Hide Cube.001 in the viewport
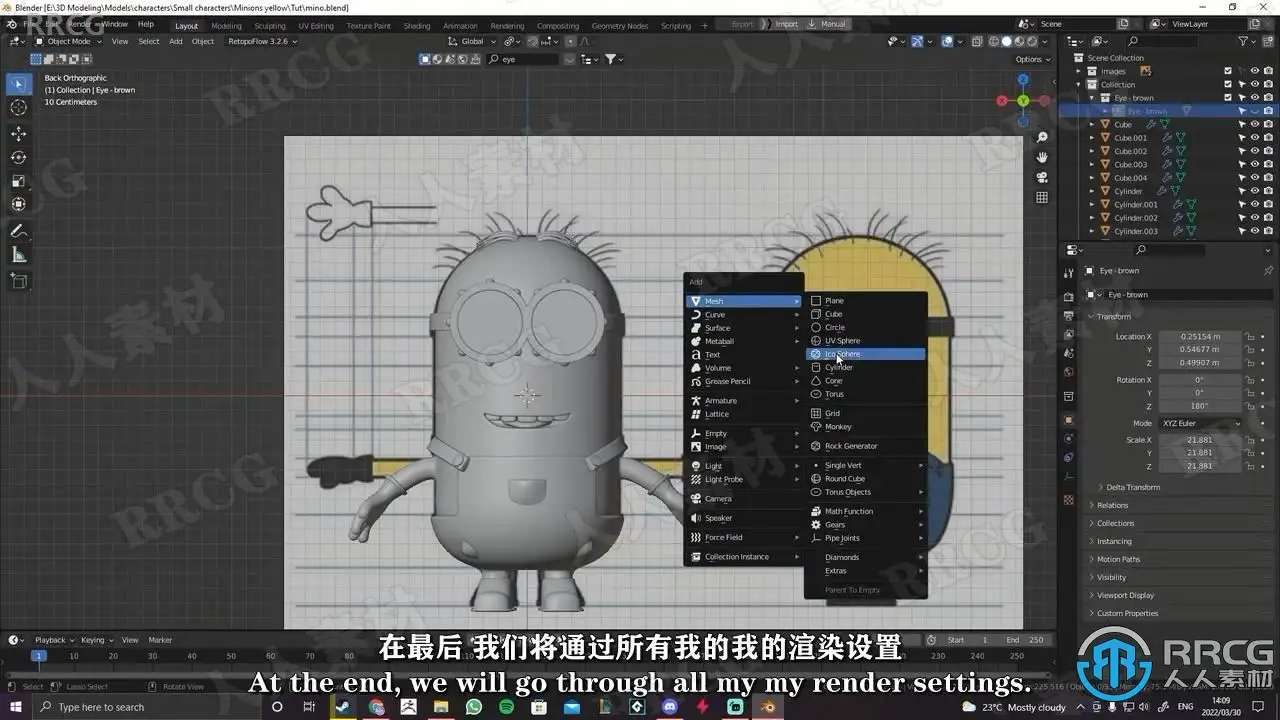This screenshot has height=720, width=1280. 1255,138
